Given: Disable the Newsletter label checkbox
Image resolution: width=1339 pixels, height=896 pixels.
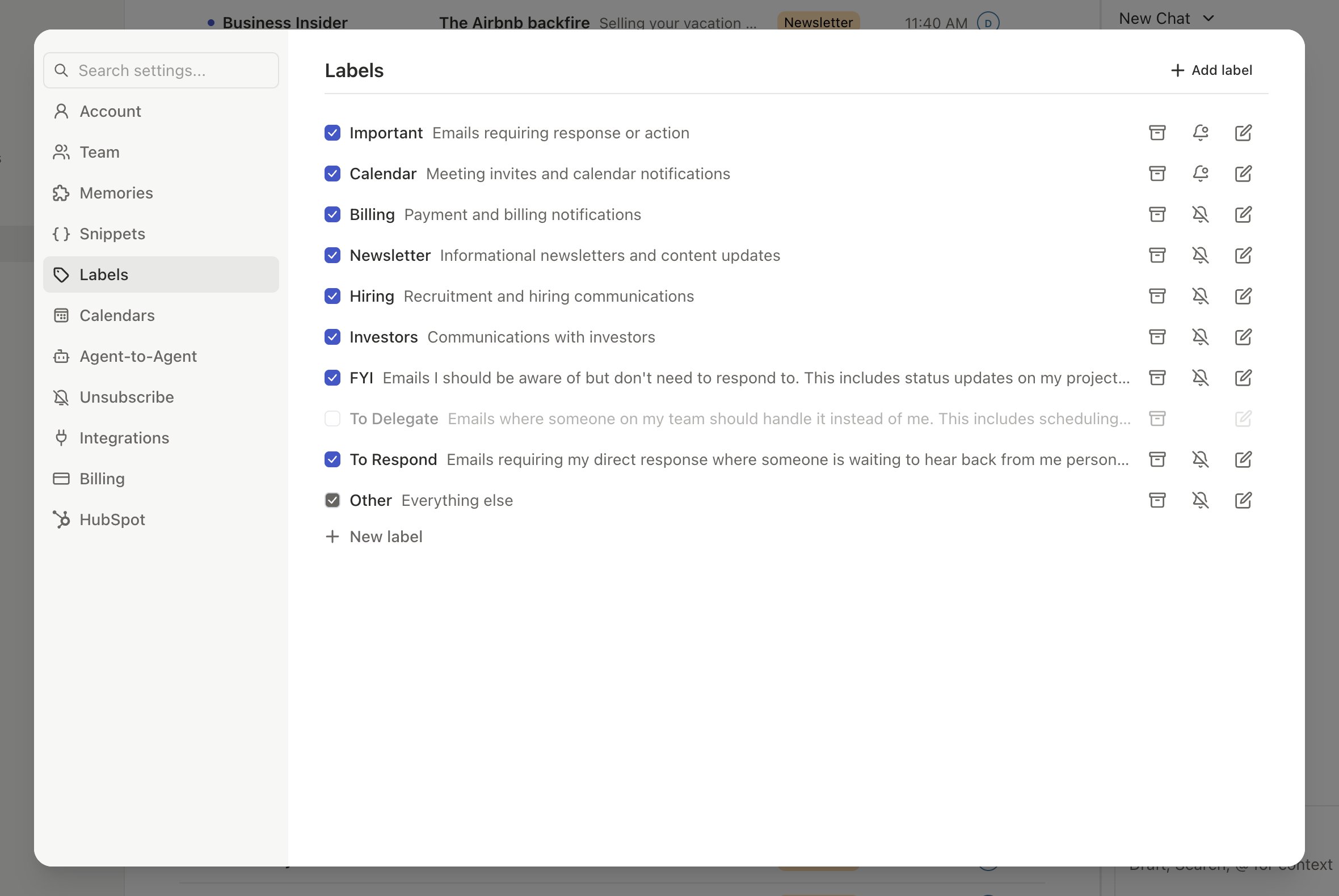Looking at the screenshot, I should point(332,255).
